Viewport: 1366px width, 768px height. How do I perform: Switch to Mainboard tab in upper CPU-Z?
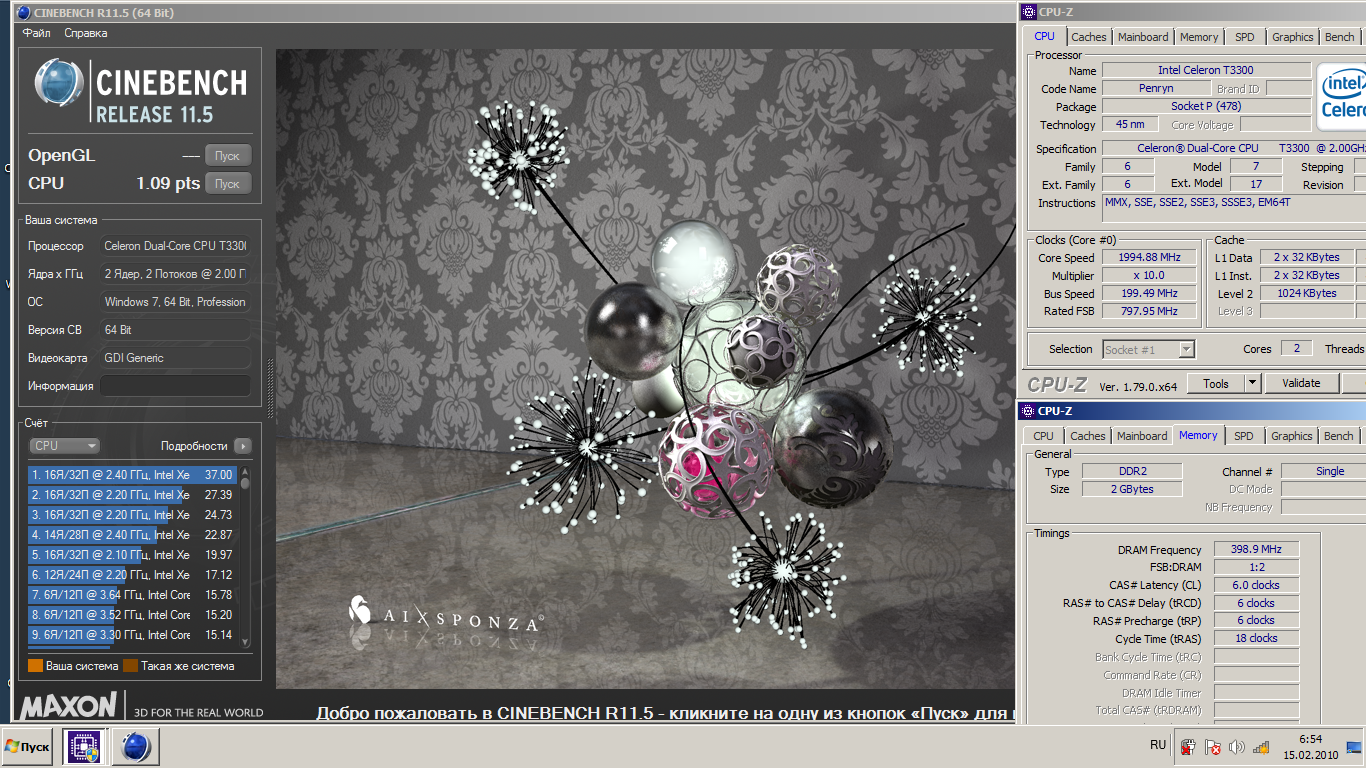pos(1143,37)
